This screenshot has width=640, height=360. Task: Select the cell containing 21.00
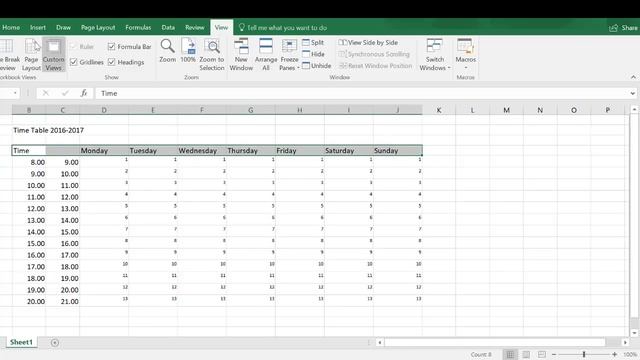coord(62,302)
